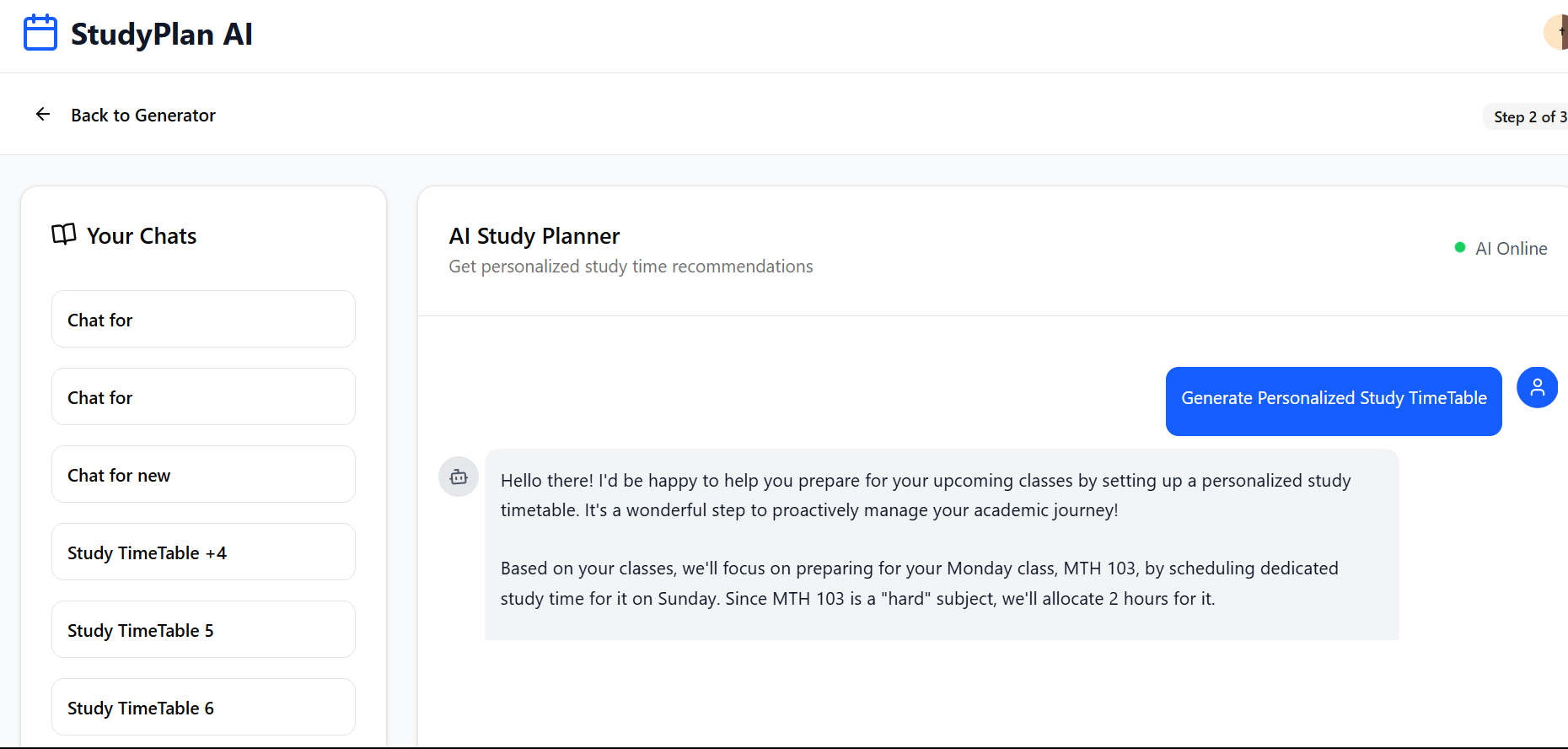Click the AI greeting message bubble
Image resolution: width=1568 pixels, height=749 pixels.
(941, 540)
